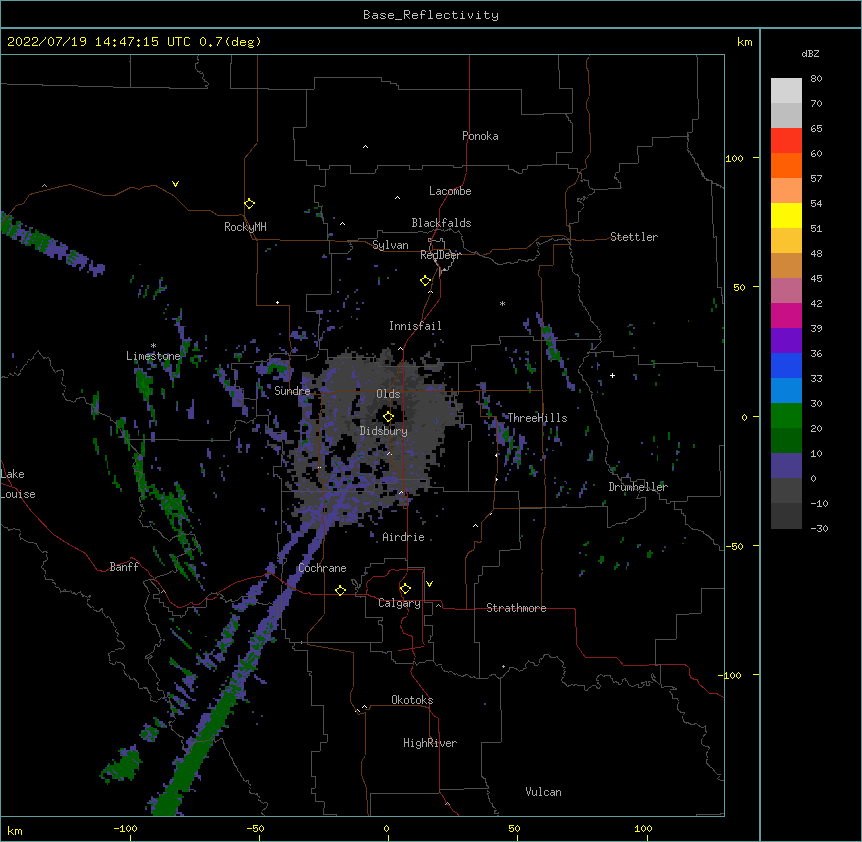The image size is (862, 842).
Task: Select the Sundre label
Action: point(292,391)
